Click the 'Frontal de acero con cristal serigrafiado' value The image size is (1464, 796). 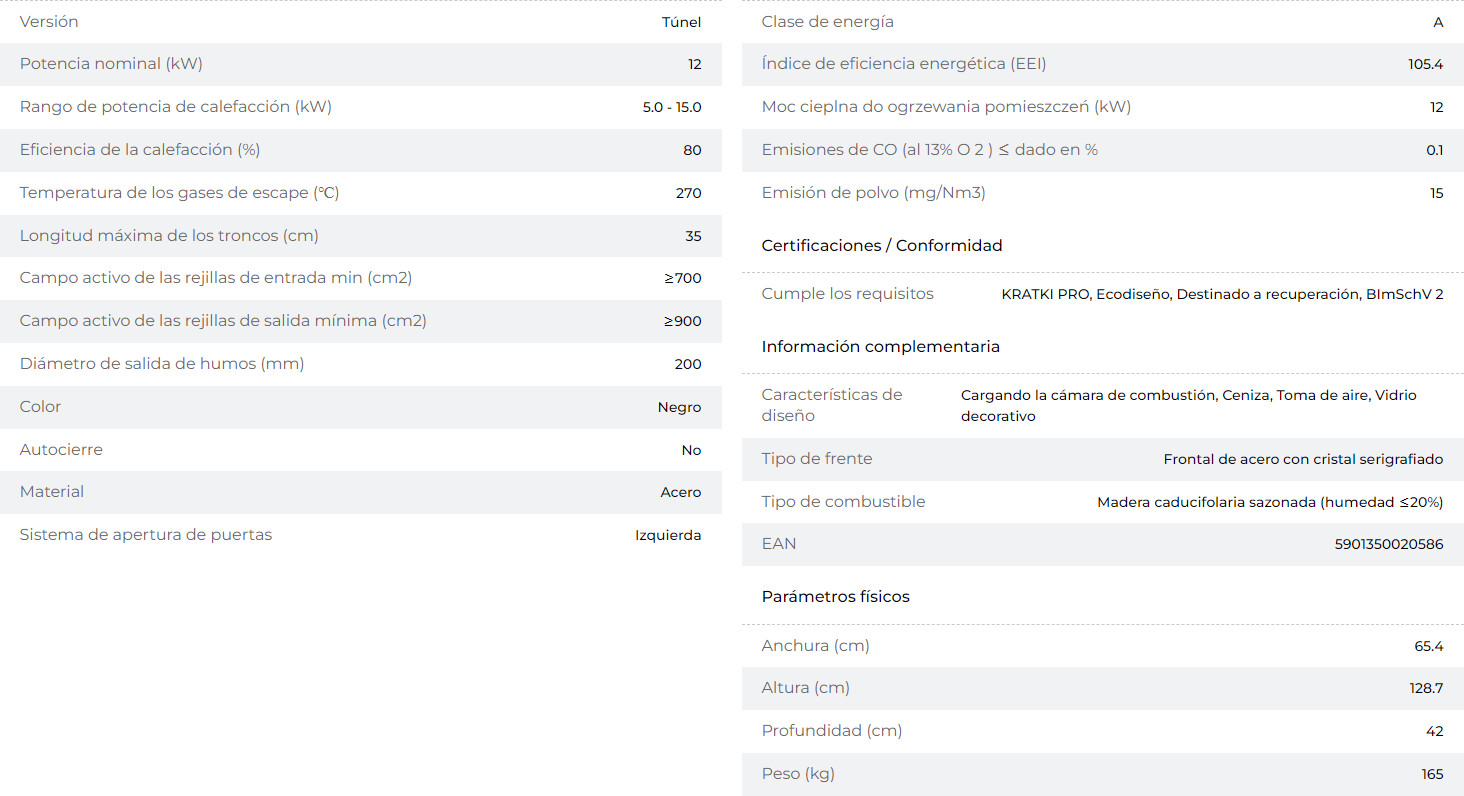point(1303,459)
